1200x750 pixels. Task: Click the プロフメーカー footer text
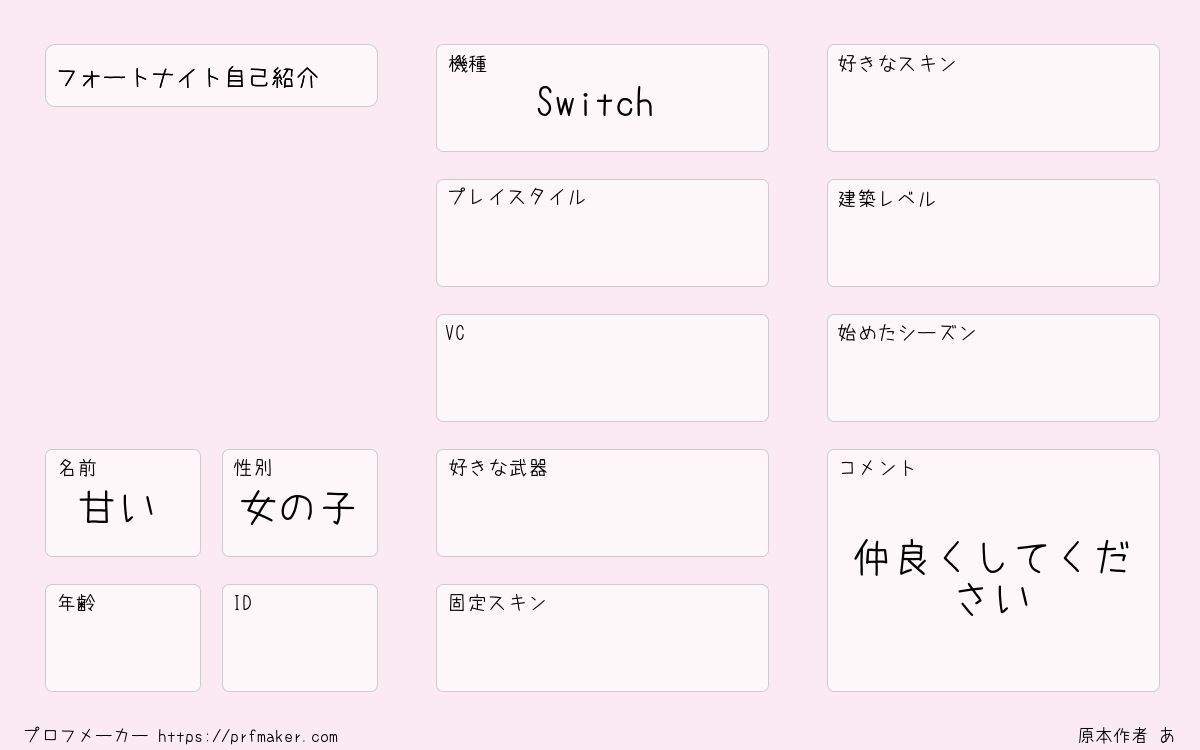click(x=86, y=736)
